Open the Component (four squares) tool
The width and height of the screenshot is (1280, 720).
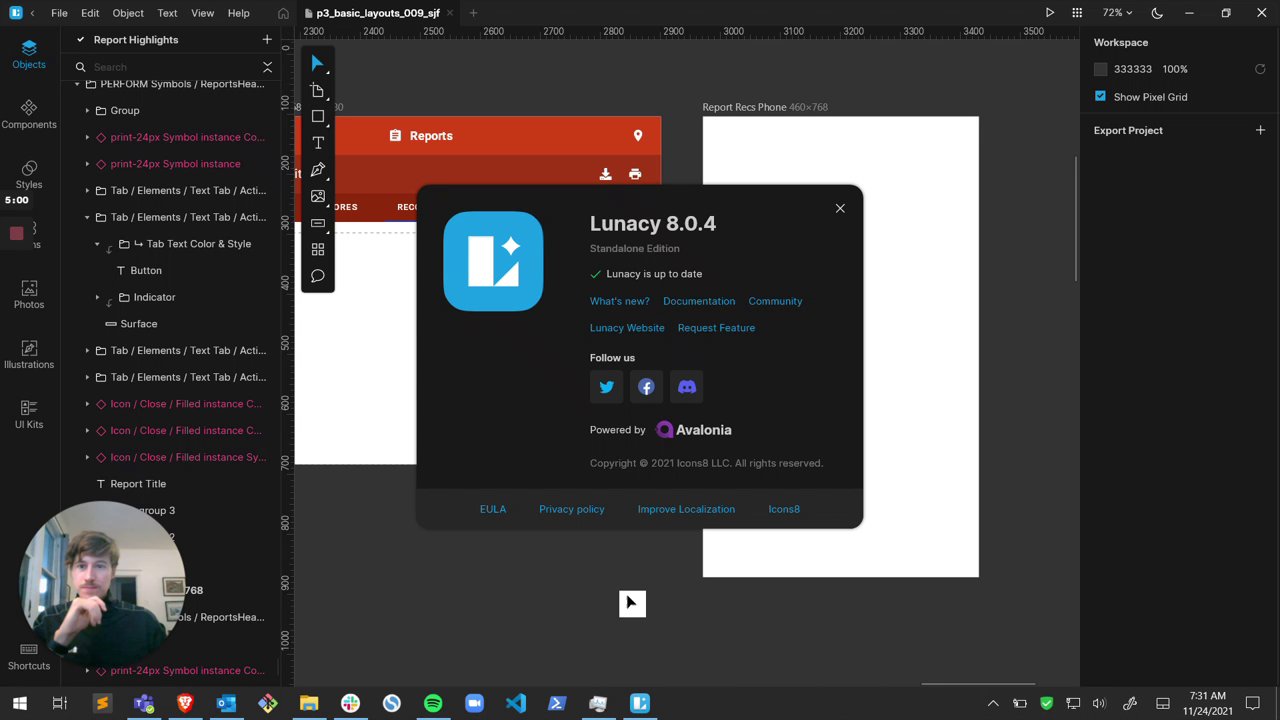317,249
